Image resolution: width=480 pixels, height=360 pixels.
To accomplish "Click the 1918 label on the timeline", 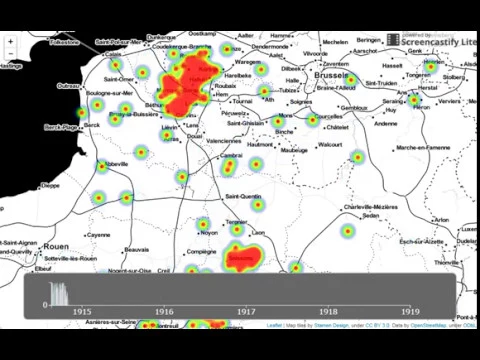I will (328, 312).
